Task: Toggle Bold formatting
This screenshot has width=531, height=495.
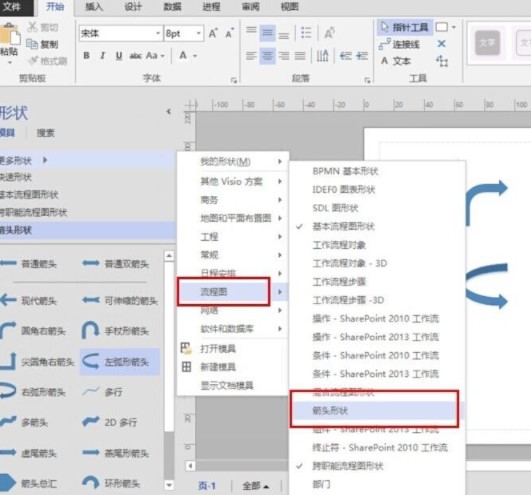Action: (86, 55)
